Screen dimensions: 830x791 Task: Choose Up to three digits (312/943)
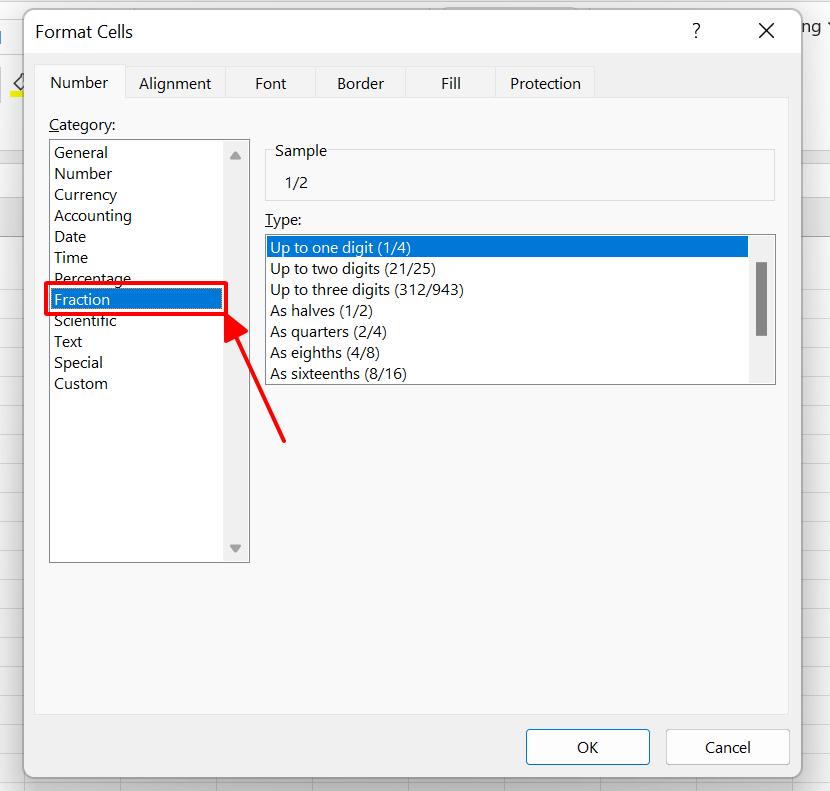click(x=367, y=290)
